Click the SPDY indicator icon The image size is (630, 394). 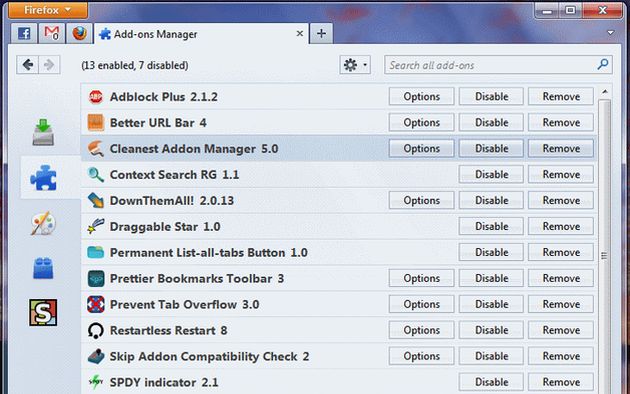[96, 382]
